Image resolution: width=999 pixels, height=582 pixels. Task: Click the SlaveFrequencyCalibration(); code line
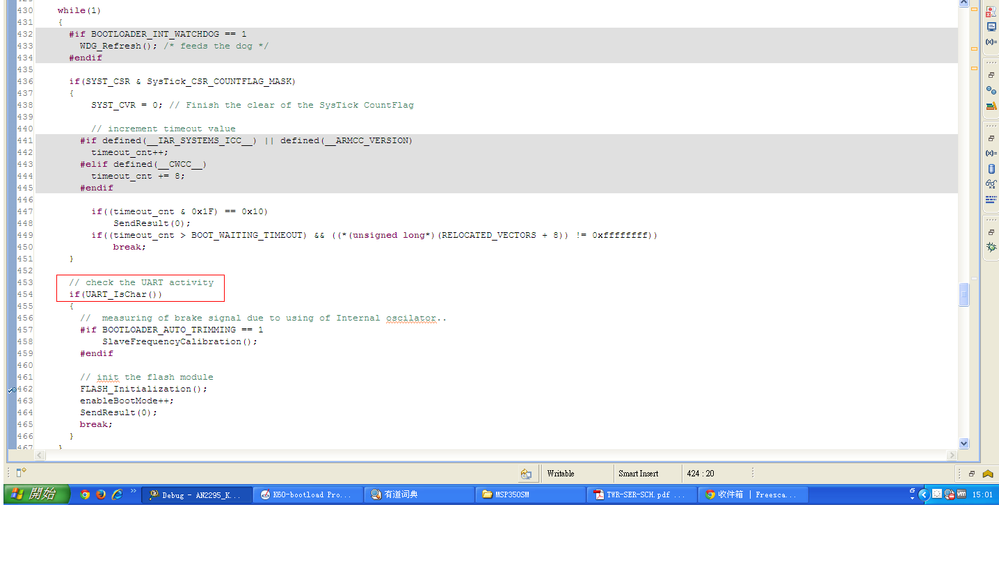click(180, 342)
